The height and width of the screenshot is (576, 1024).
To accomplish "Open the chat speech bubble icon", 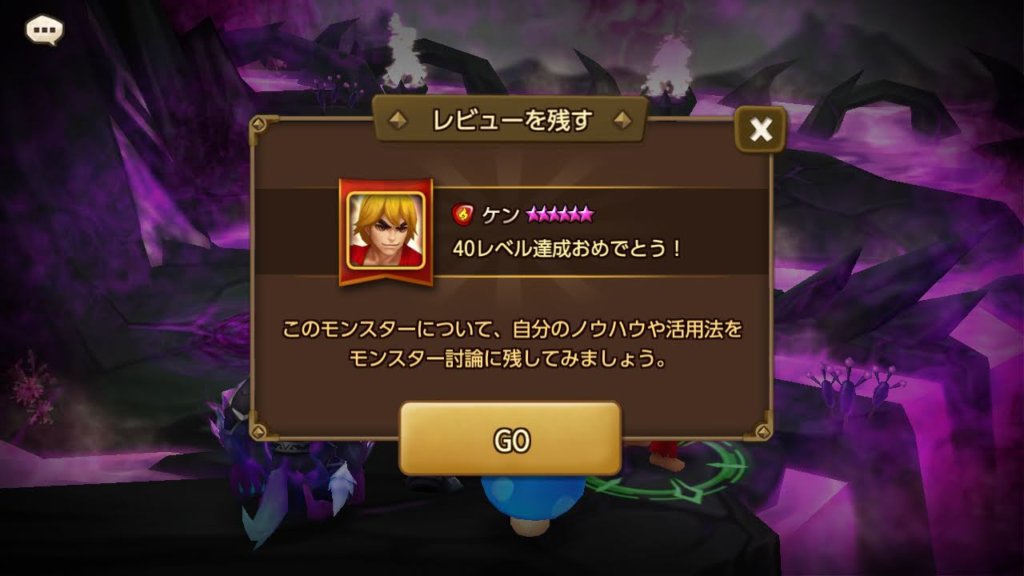I will click(44, 30).
